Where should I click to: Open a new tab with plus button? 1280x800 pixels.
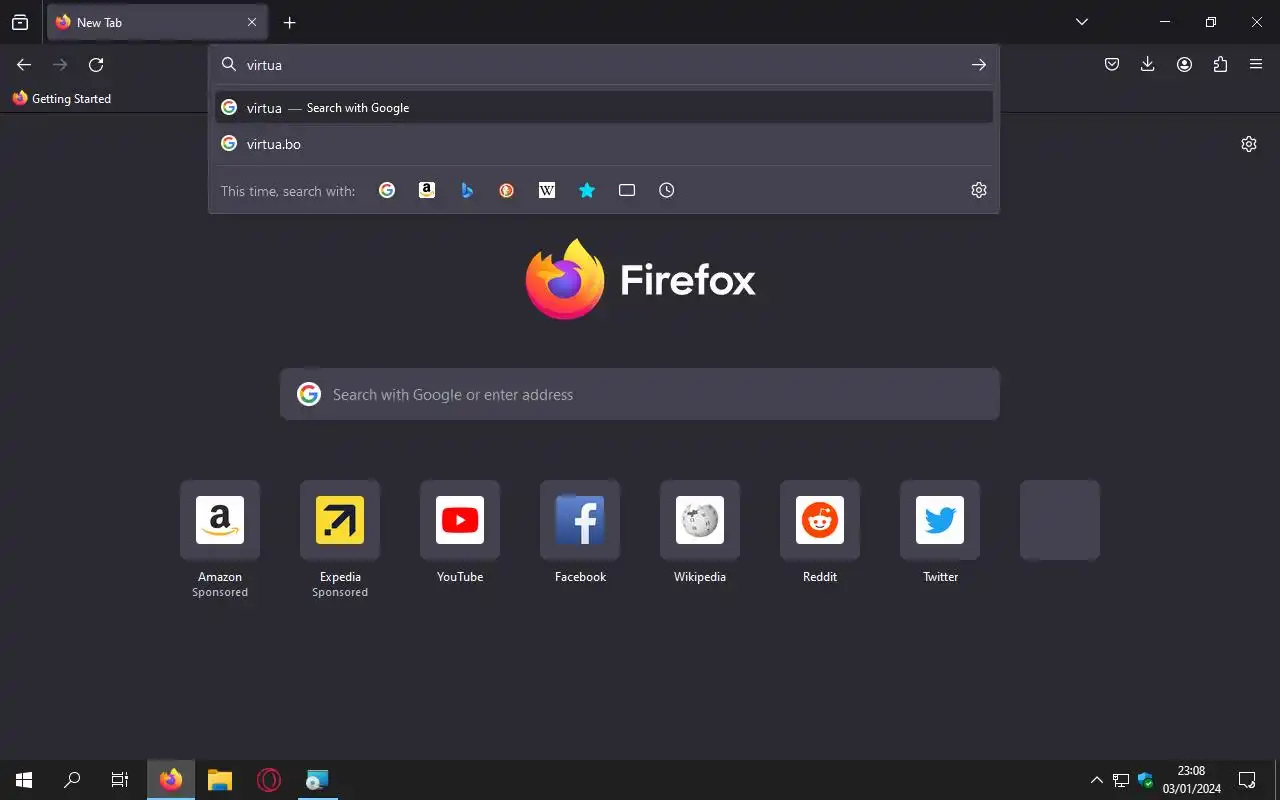click(289, 22)
